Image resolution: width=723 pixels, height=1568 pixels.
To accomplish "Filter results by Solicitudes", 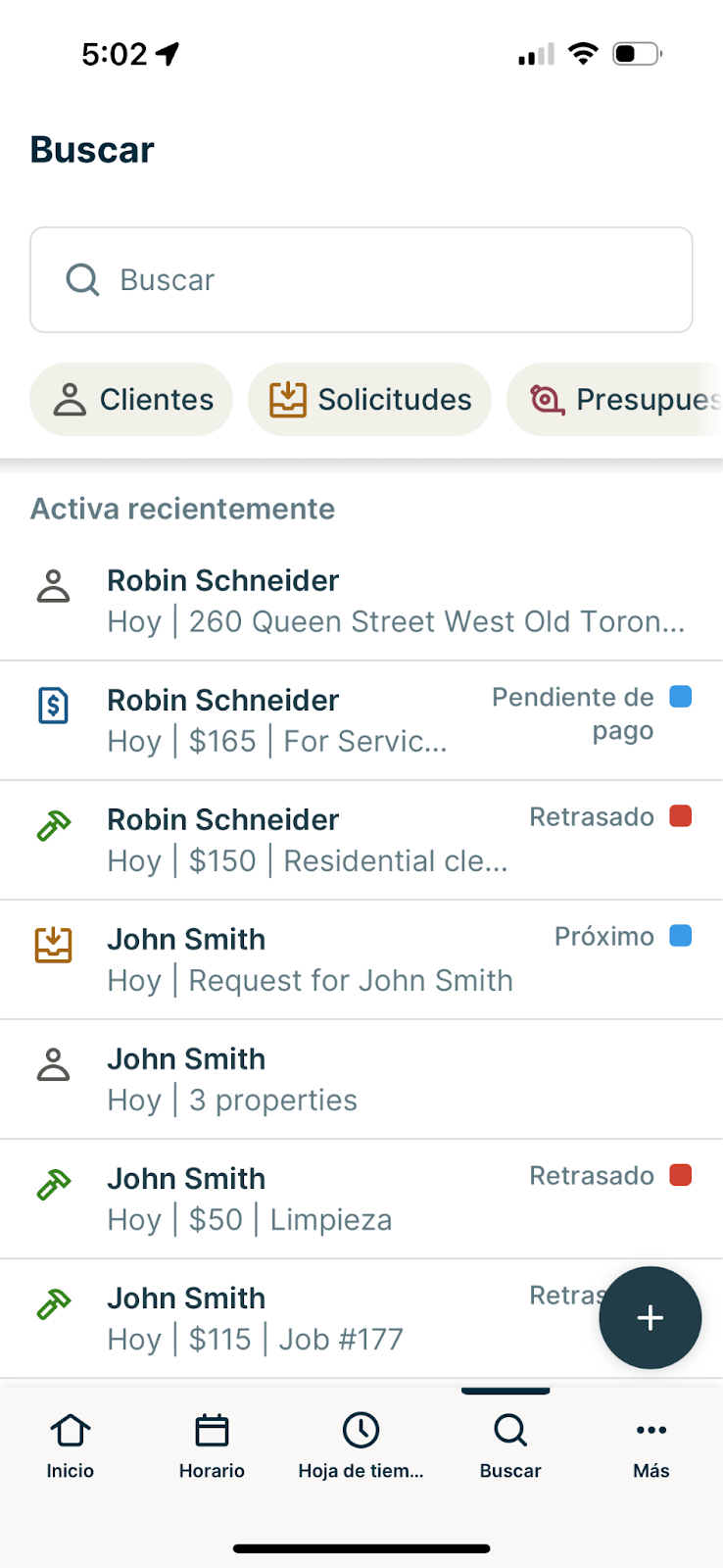I will [x=369, y=400].
